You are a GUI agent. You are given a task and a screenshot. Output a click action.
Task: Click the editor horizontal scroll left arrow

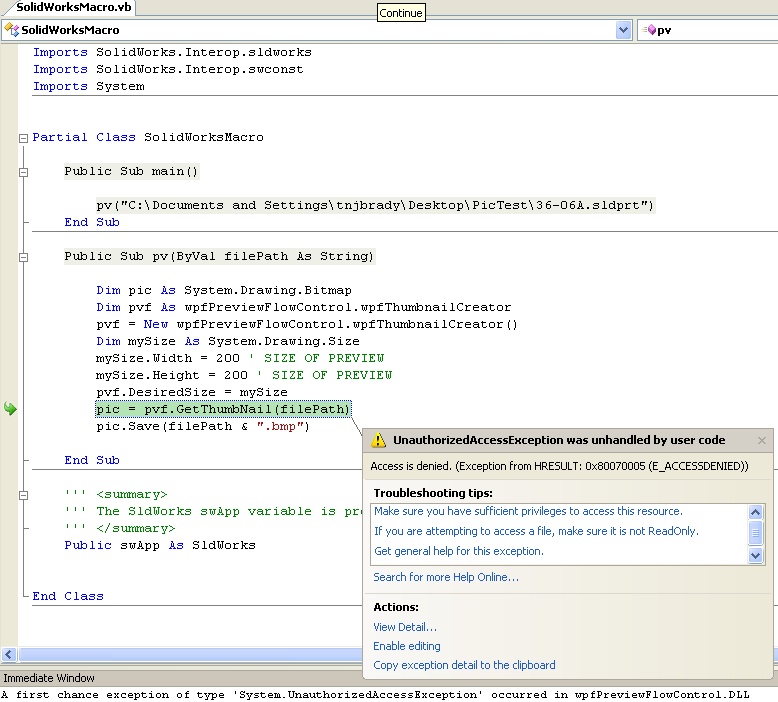tap(9, 654)
